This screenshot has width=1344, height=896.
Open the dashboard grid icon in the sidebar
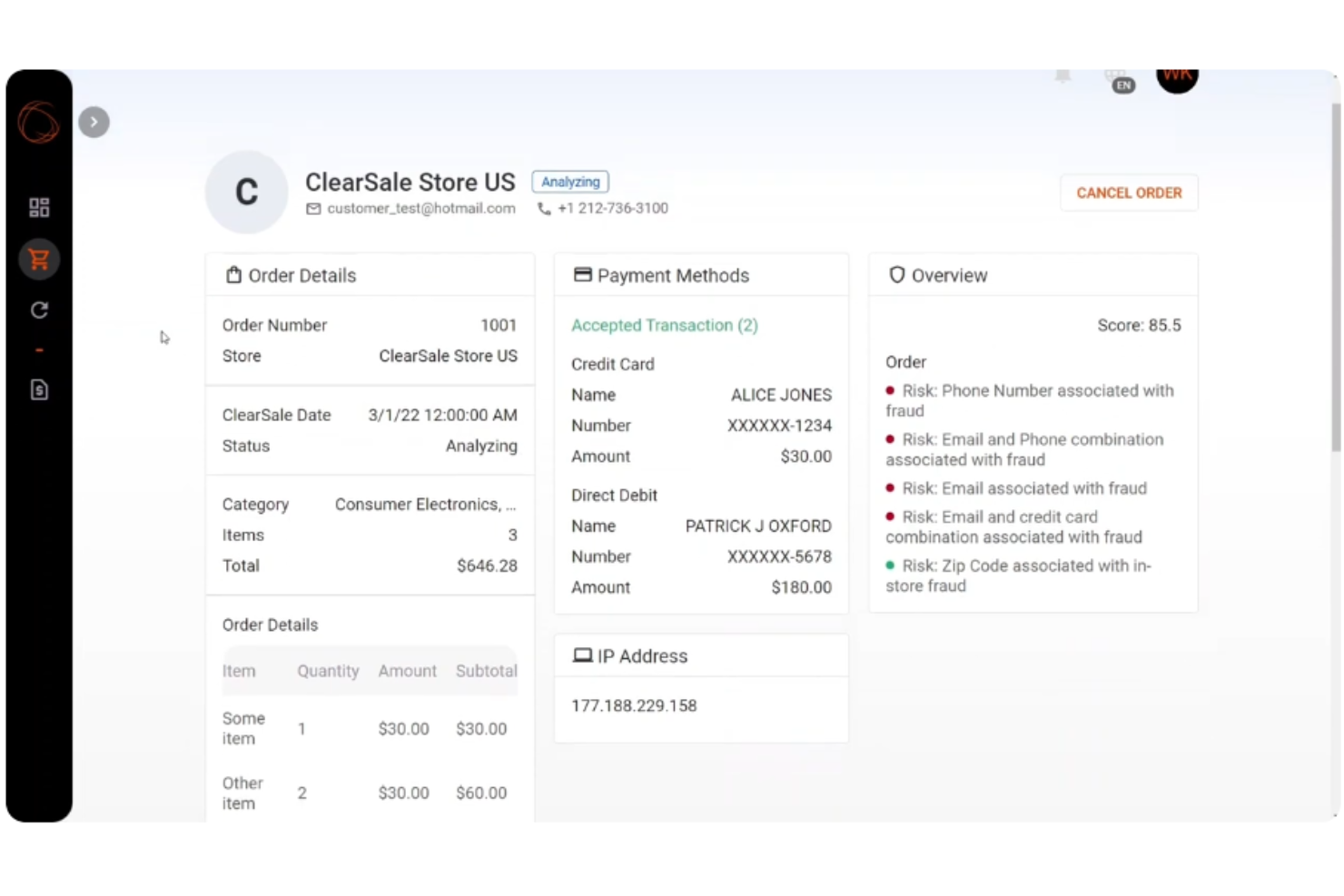click(39, 208)
